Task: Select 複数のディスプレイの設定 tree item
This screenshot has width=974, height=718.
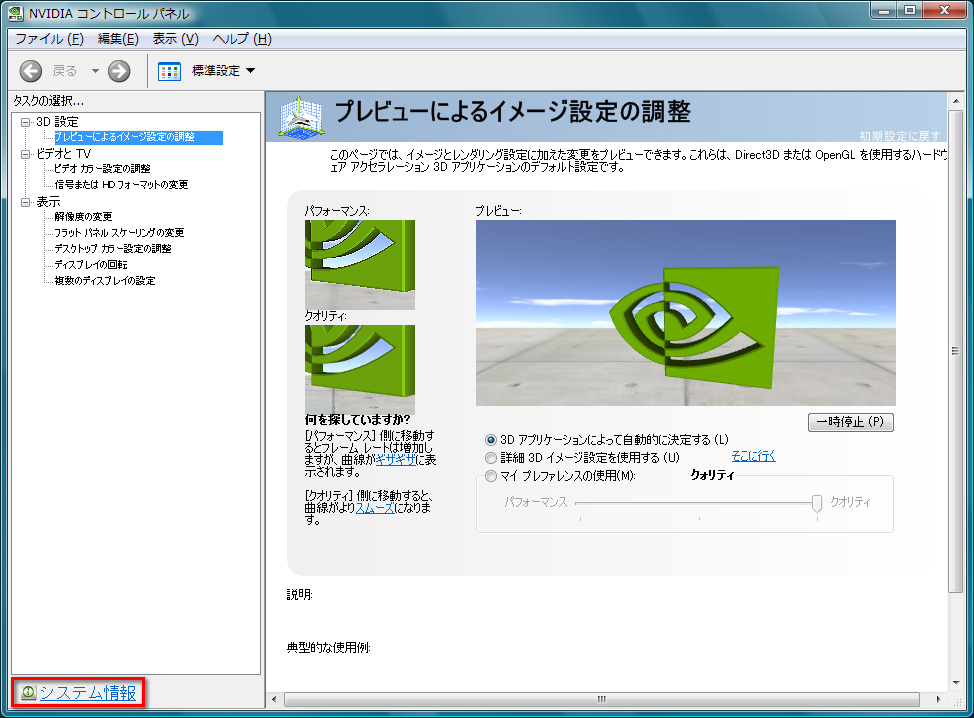Action: pyautogui.click(x=104, y=281)
